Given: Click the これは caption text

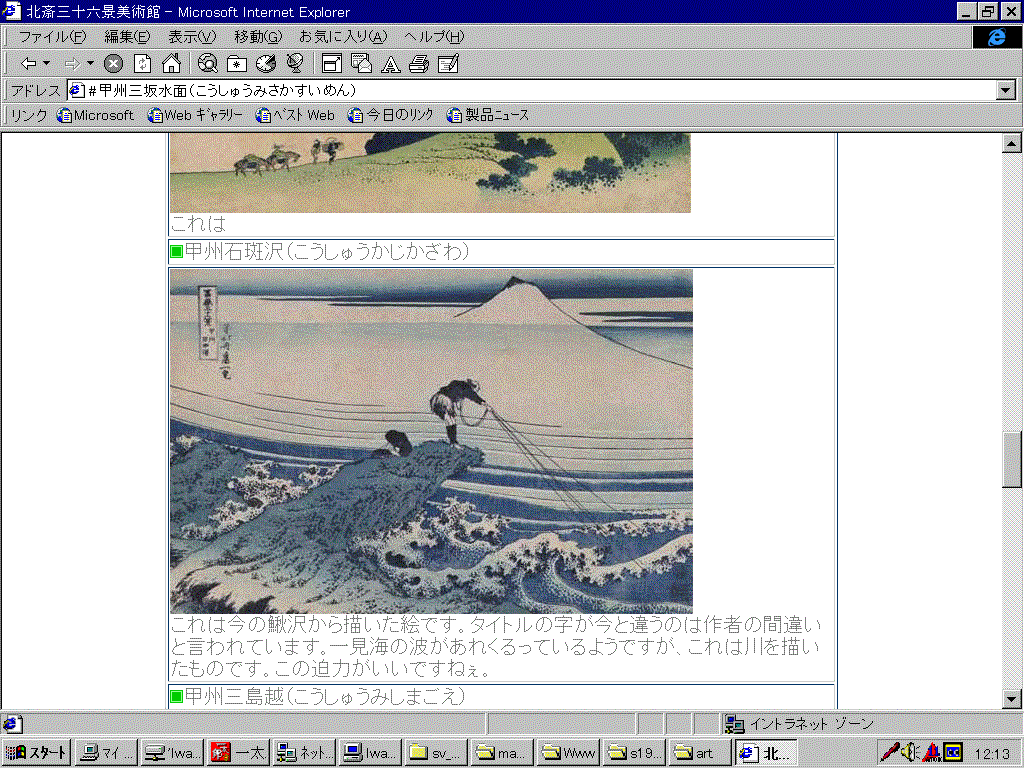Looking at the screenshot, I should tap(198, 224).
